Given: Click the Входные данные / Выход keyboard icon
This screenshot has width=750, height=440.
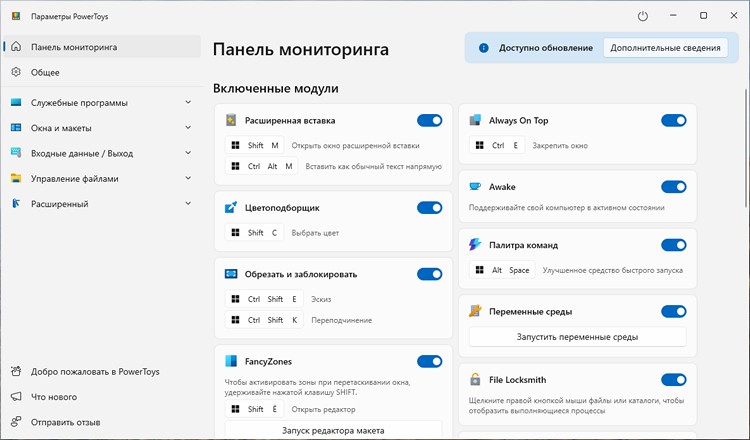Looking at the screenshot, I should (x=16, y=153).
